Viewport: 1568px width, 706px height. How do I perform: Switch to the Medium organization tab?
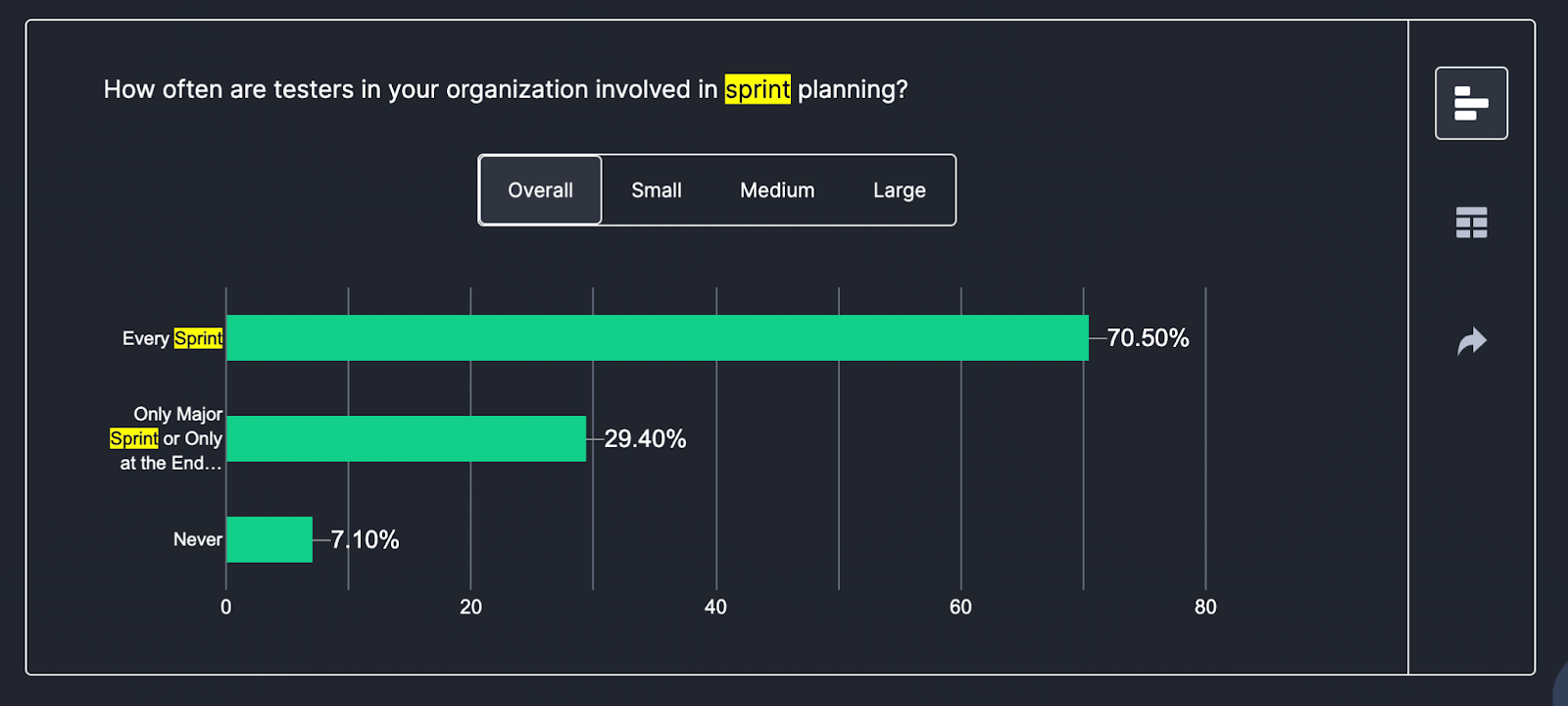click(x=776, y=189)
